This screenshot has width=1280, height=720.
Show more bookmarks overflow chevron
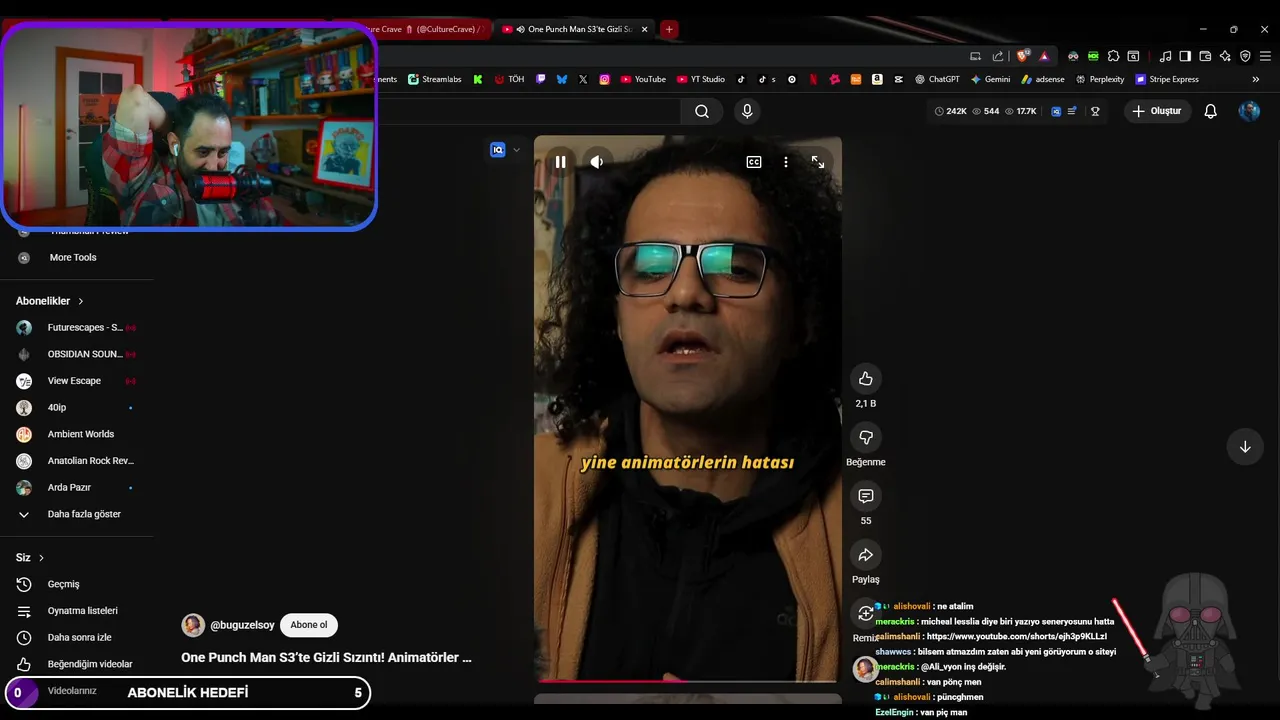(1256, 79)
